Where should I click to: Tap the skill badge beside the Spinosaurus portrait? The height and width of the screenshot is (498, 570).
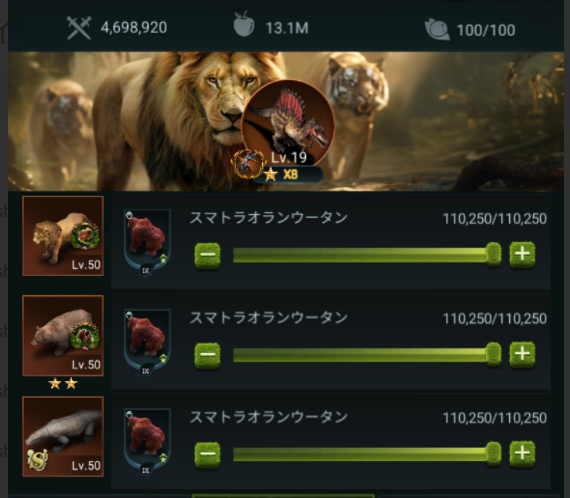point(248,164)
